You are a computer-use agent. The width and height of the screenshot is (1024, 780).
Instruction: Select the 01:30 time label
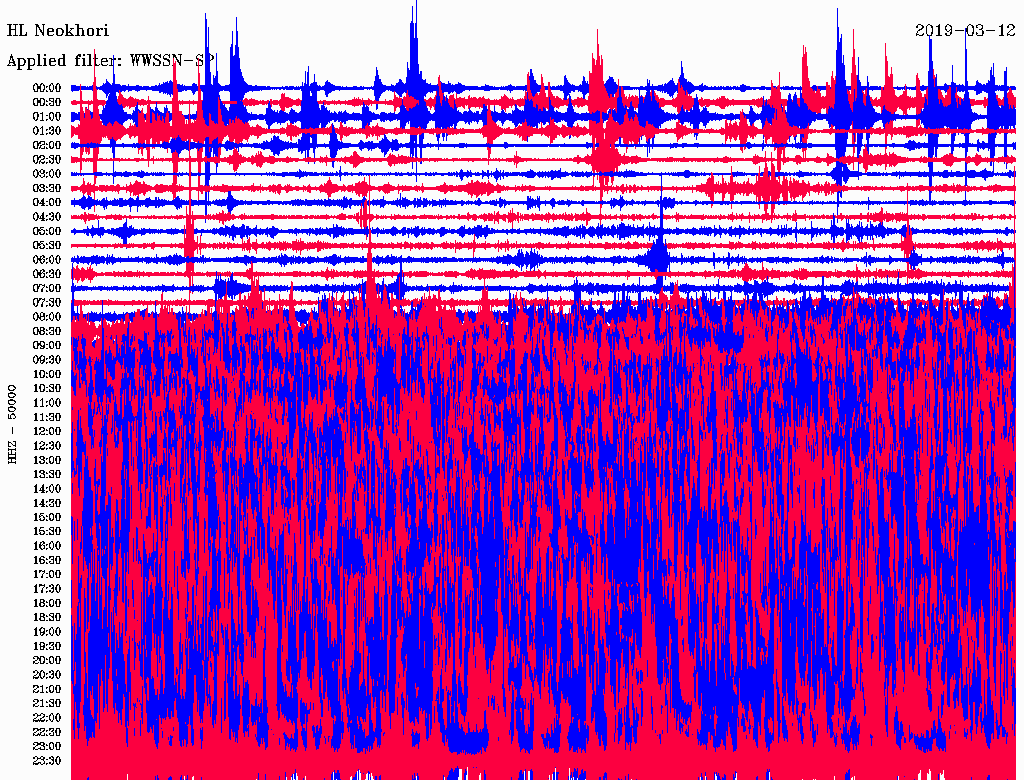pyautogui.click(x=47, y=131)
